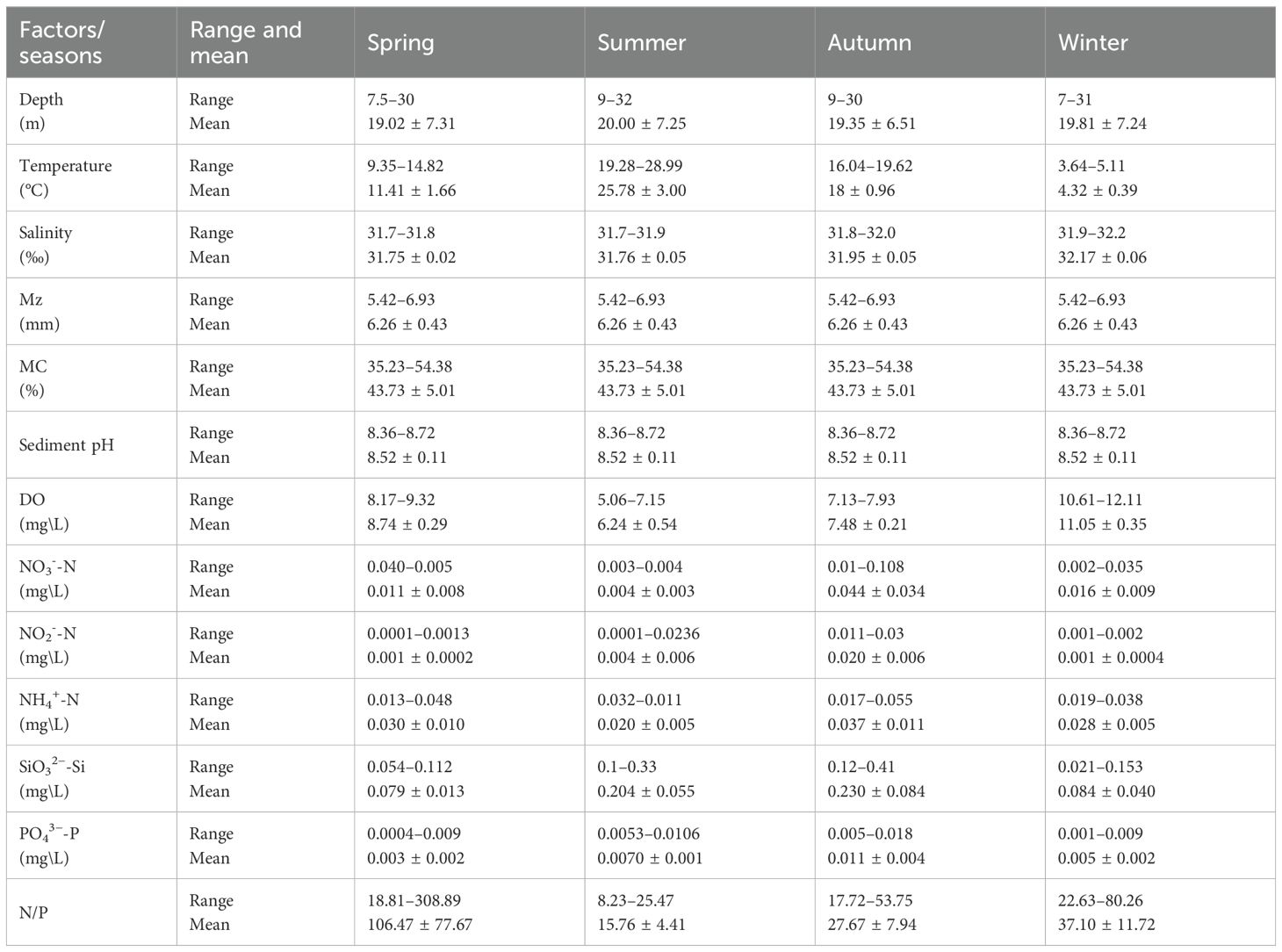1282x952 pixels.
Task: Click Autumn salinity mean 31.95 ± 0.05
Action: coord(871,257)
